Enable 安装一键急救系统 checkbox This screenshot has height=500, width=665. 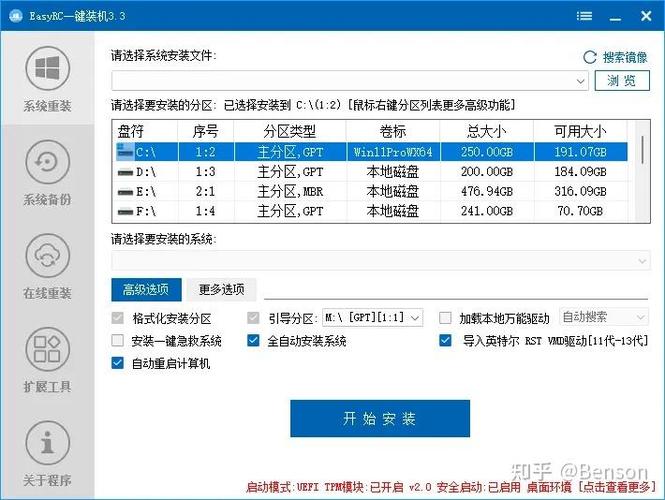click(117, 340)
